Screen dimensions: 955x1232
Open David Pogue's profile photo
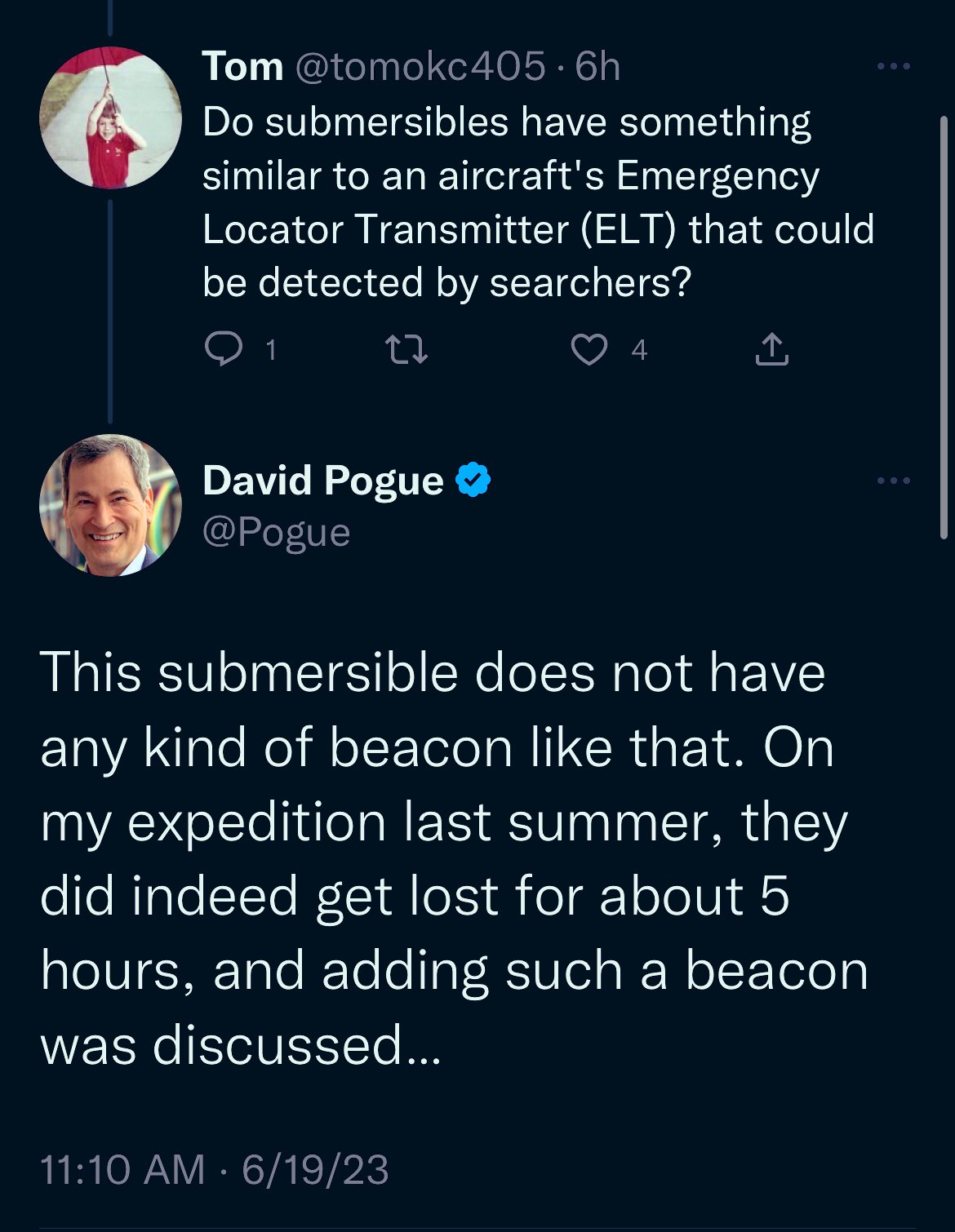tap(110, 505)
